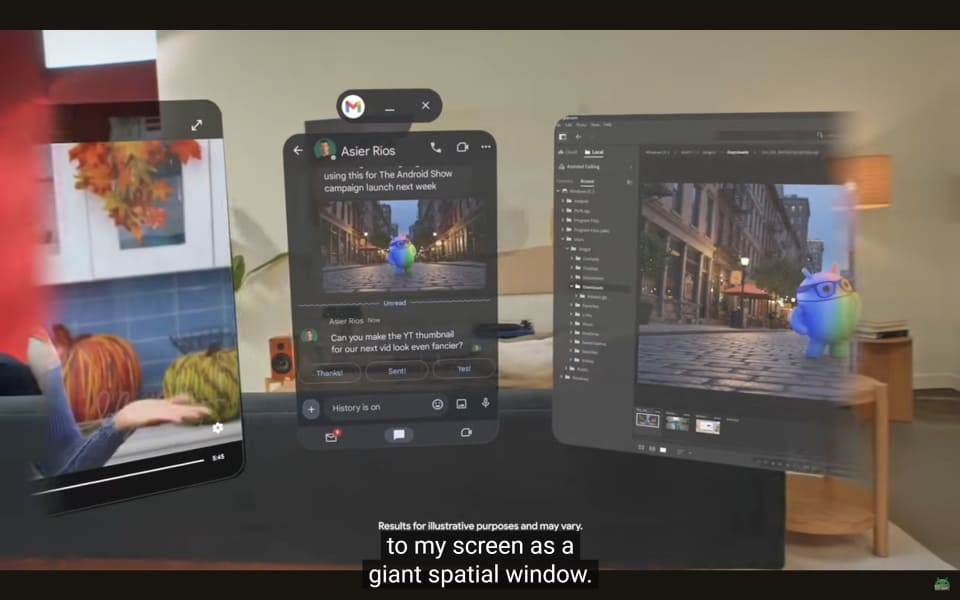Open the Mail tab with unread badge
Image resolution: width=960 pixels, height=600 pixels.
[332, 437]
